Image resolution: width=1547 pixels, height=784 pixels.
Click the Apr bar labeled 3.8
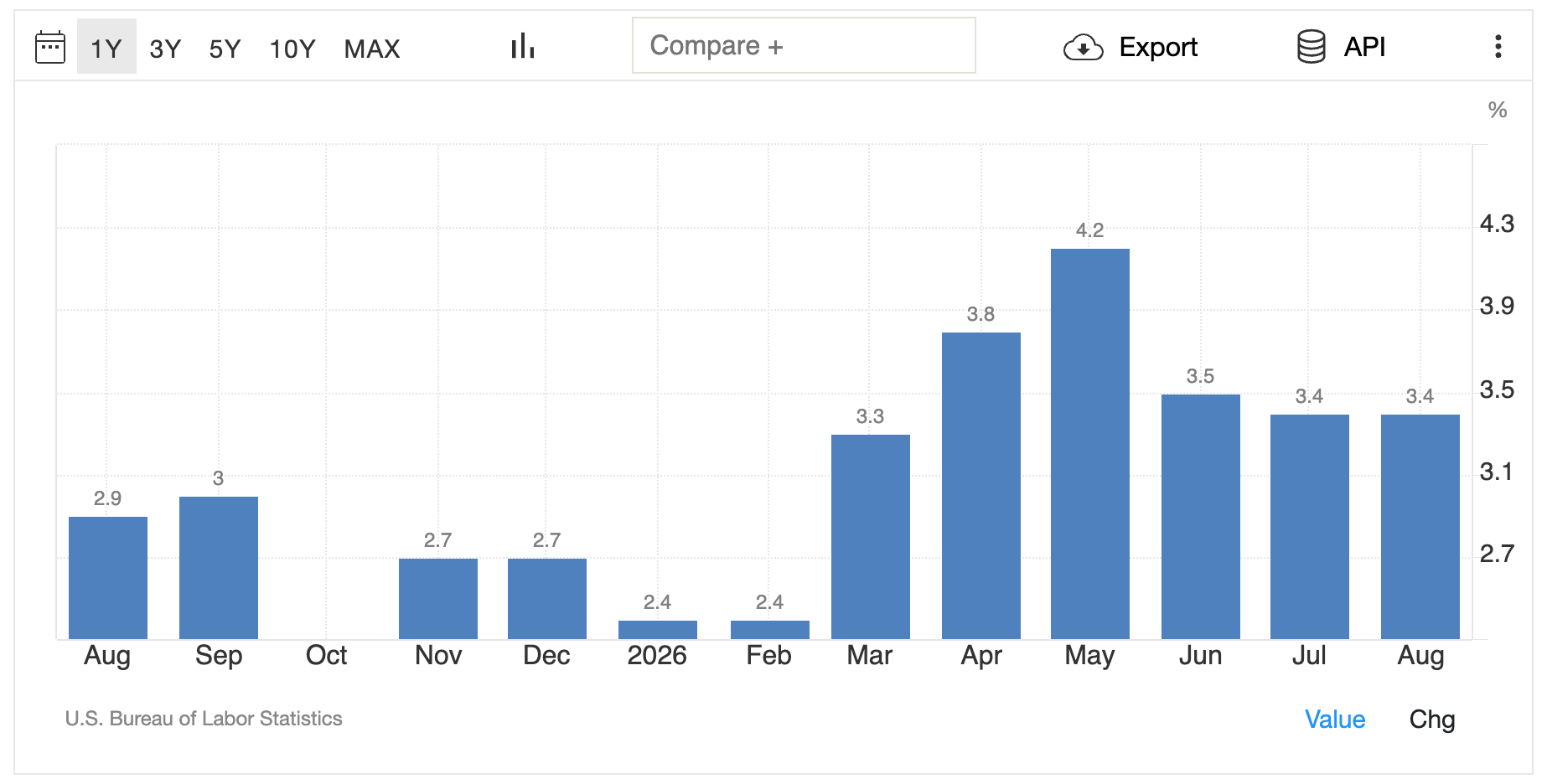coord(981,486)
